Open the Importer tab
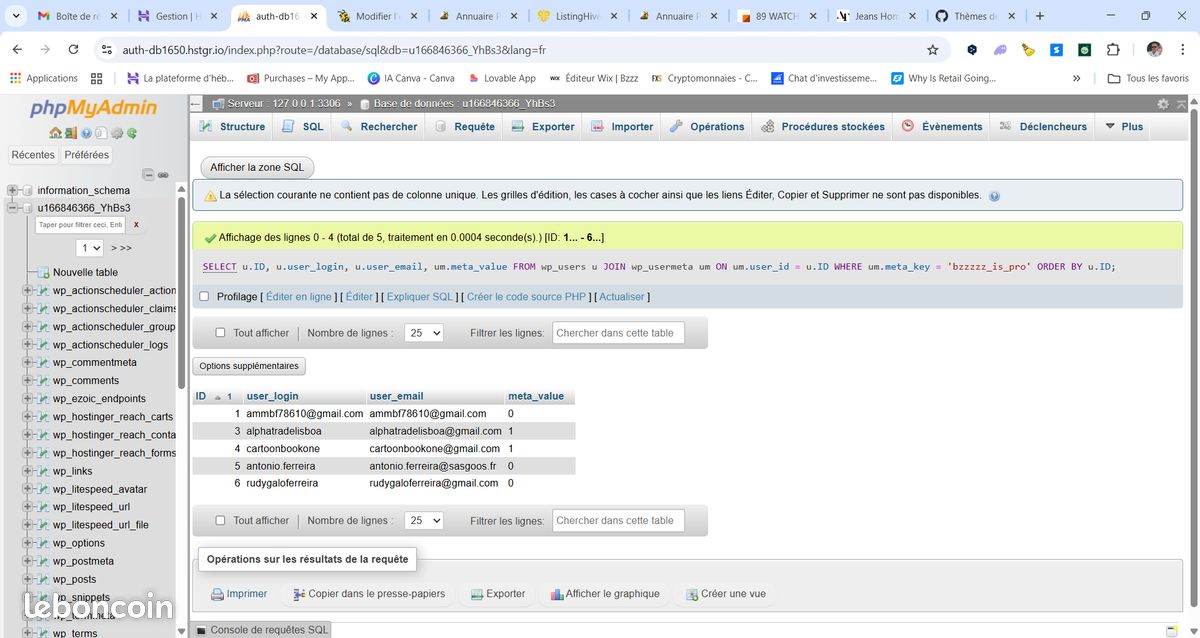 pos(622,126)
